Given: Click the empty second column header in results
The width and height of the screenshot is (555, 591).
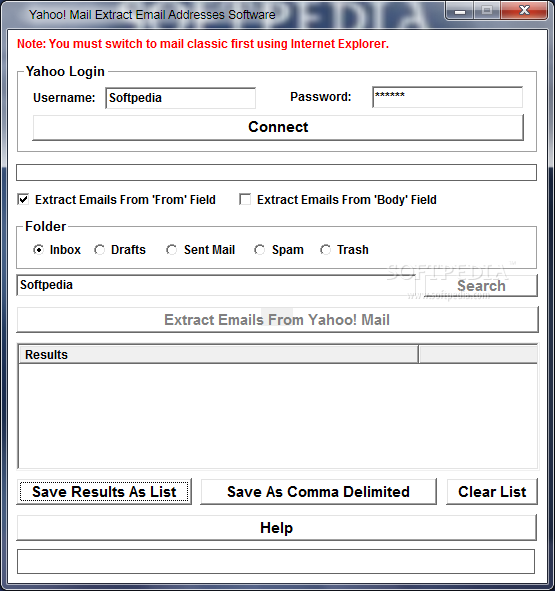Looking at the screenshot, I should 478,354.
